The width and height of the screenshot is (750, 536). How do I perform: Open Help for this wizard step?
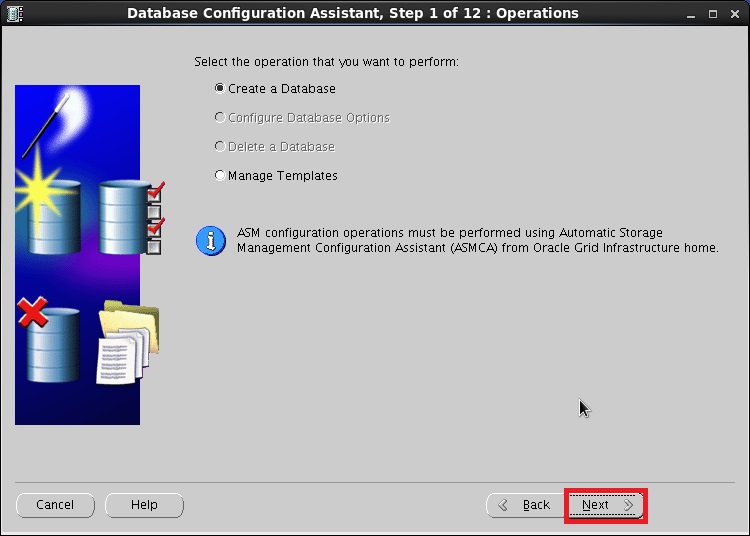coord(144,505)
